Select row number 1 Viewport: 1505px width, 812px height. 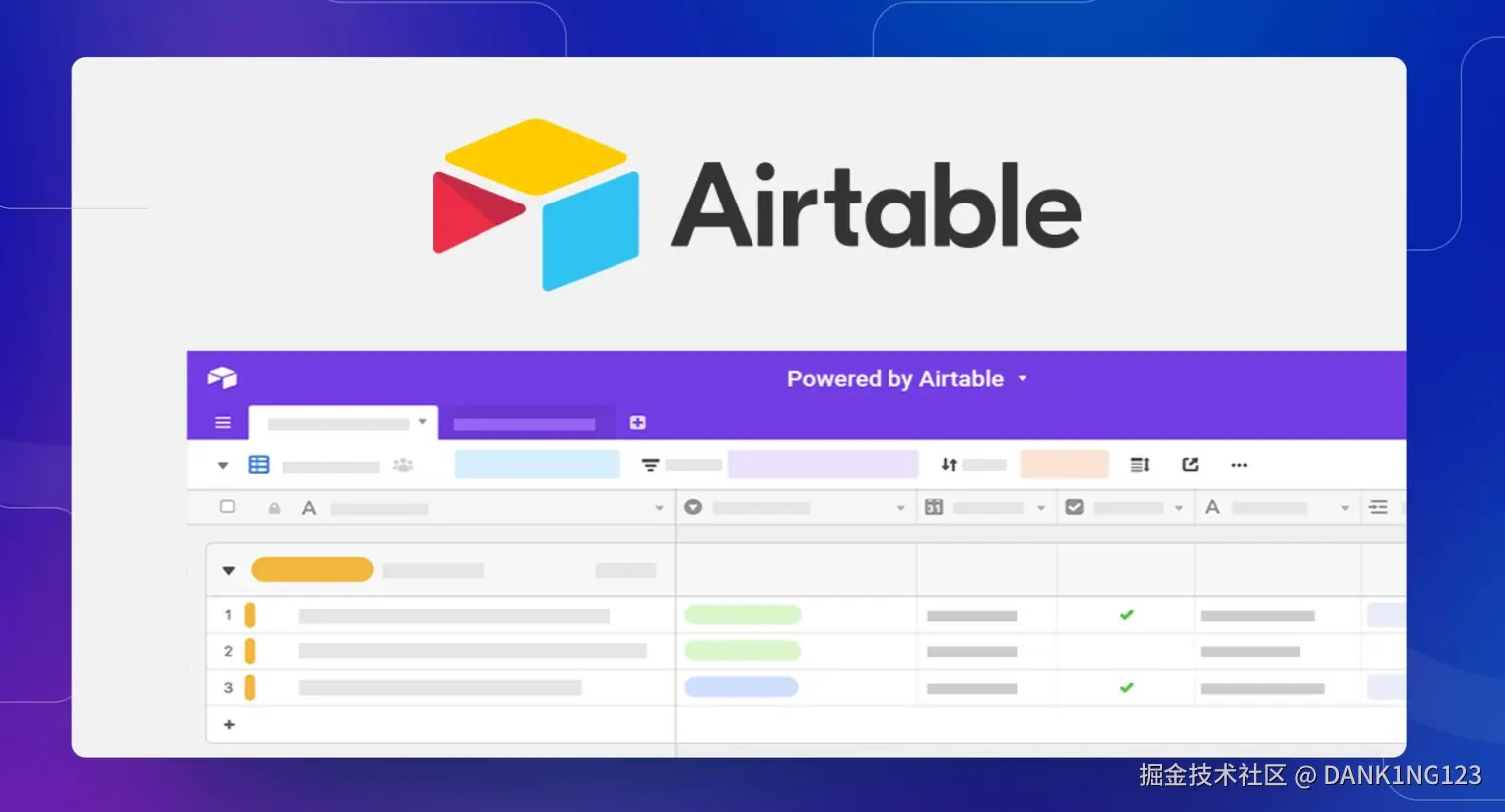pyautogui.click(x=228, y=615)
